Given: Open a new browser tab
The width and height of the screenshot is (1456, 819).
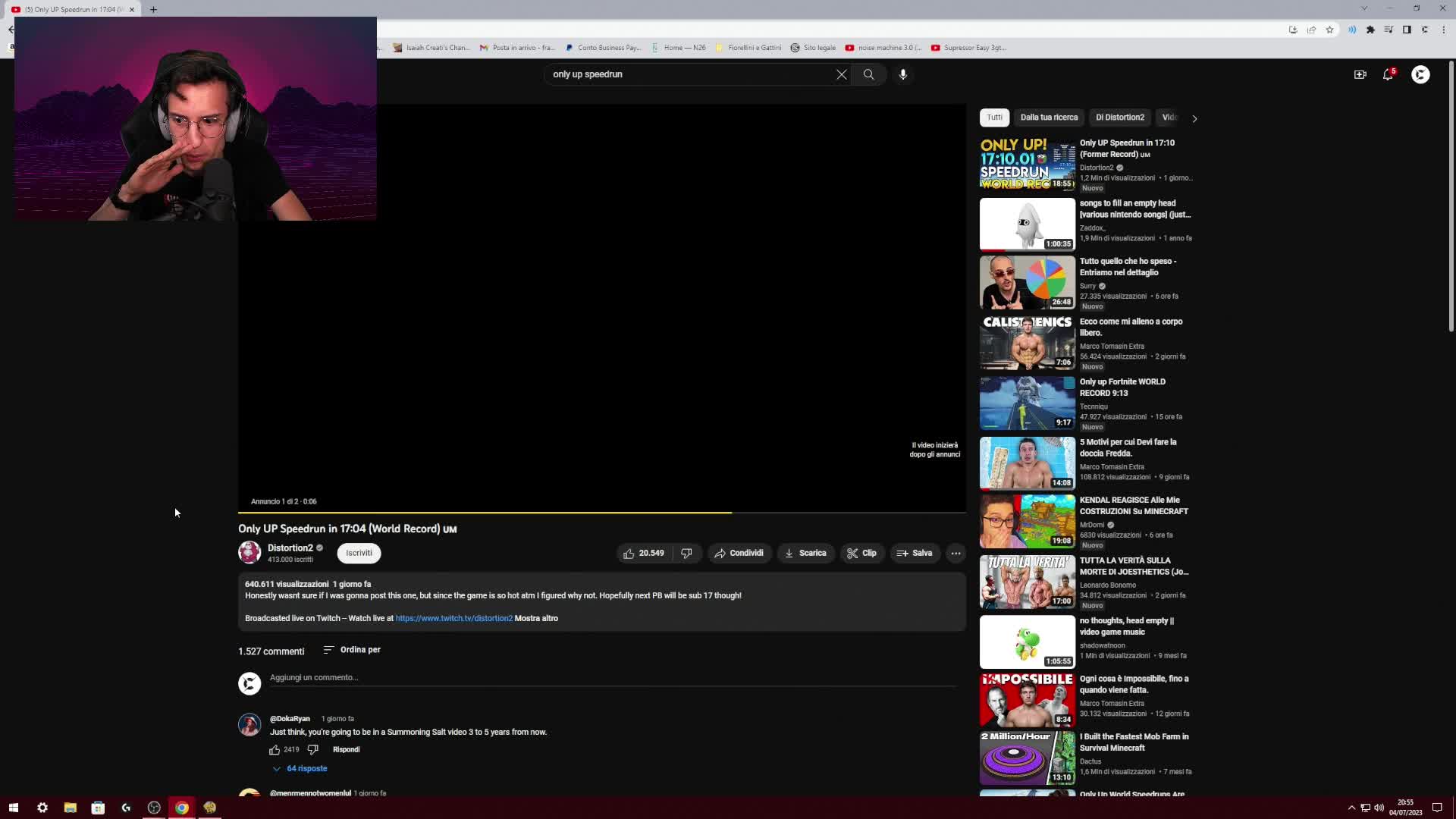Looking at the screenshot, I should [x=153, y=9].
